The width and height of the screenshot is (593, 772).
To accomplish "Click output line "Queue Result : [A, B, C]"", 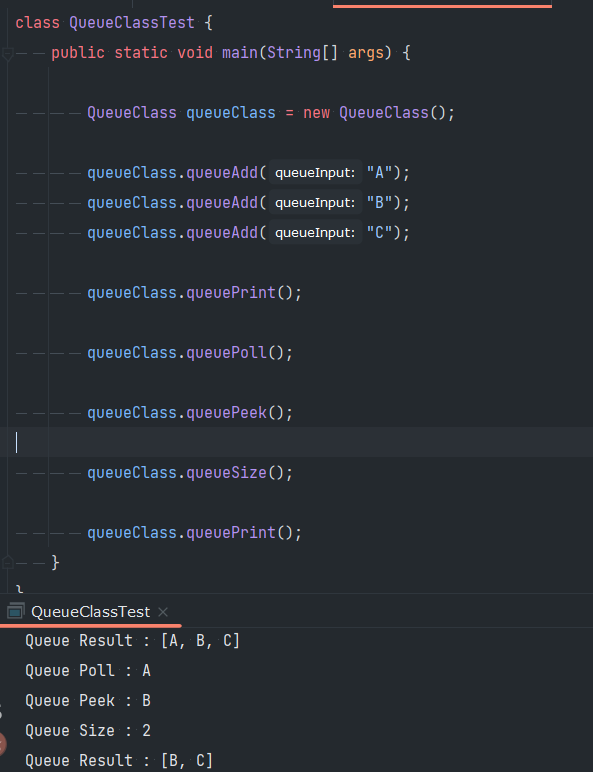I will (x=132, y=641).
